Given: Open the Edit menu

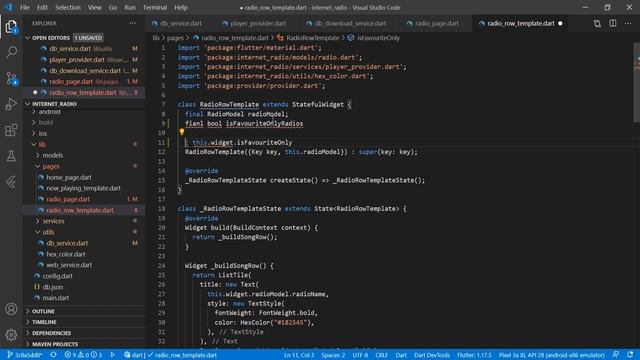Looking at the screenshot, I should (x=42, y=7).
